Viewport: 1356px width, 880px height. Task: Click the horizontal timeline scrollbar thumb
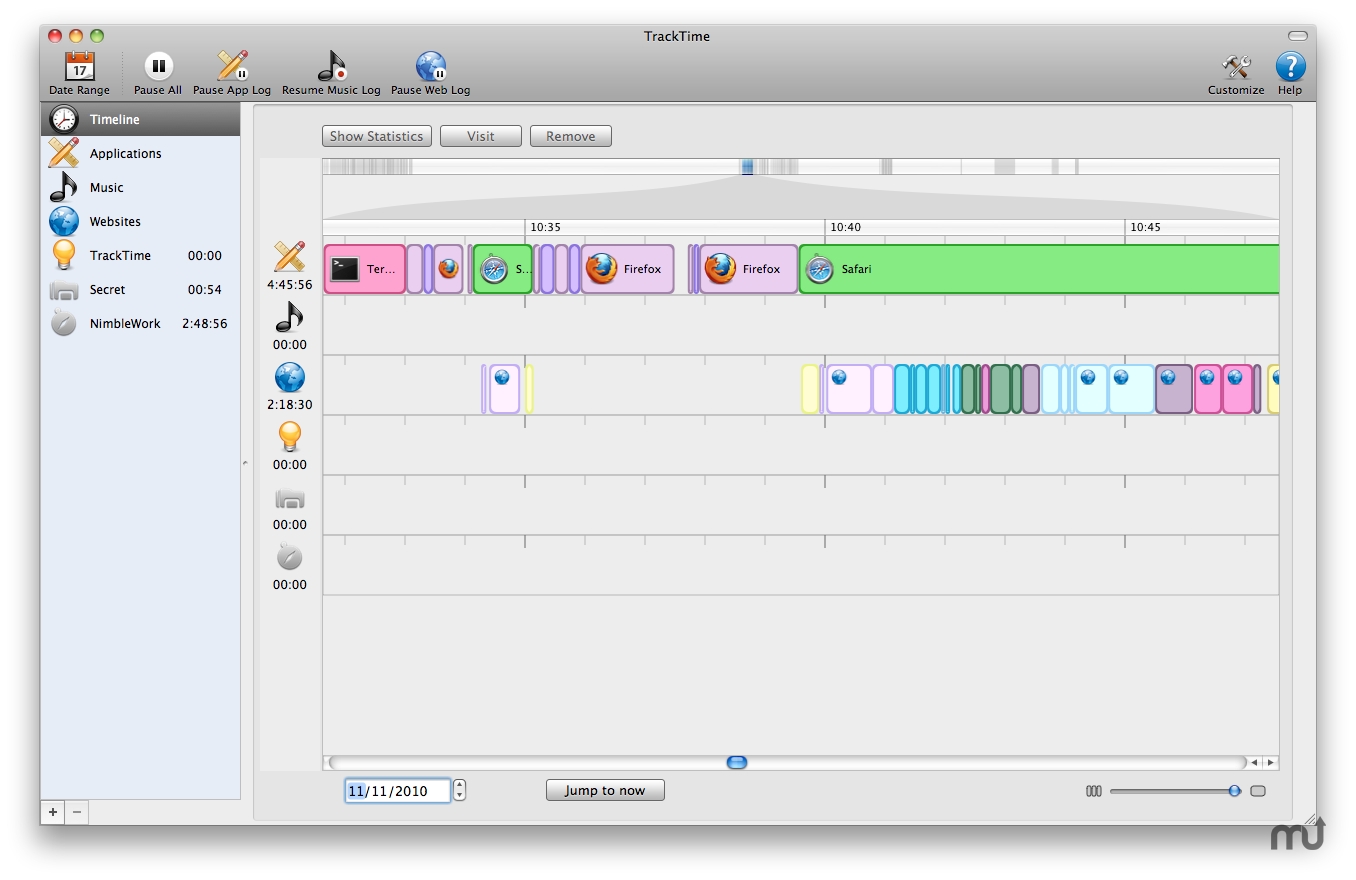pos(737,762)
